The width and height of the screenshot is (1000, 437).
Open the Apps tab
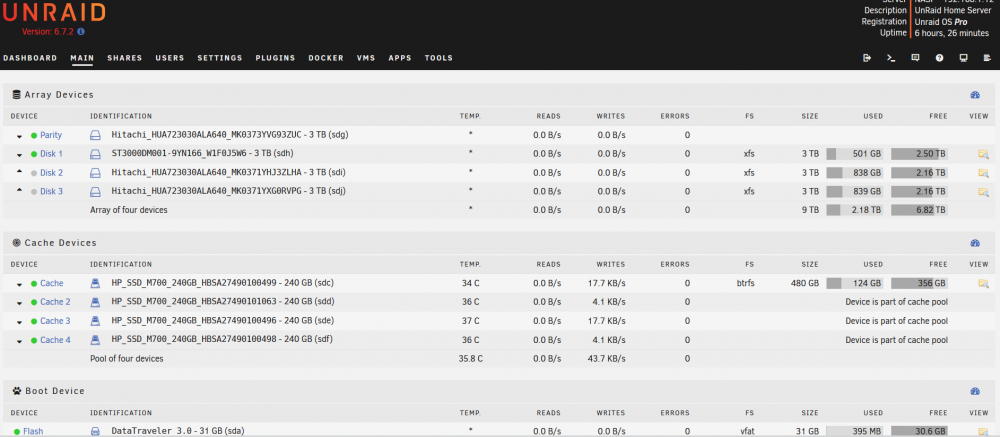coord(400,58)
